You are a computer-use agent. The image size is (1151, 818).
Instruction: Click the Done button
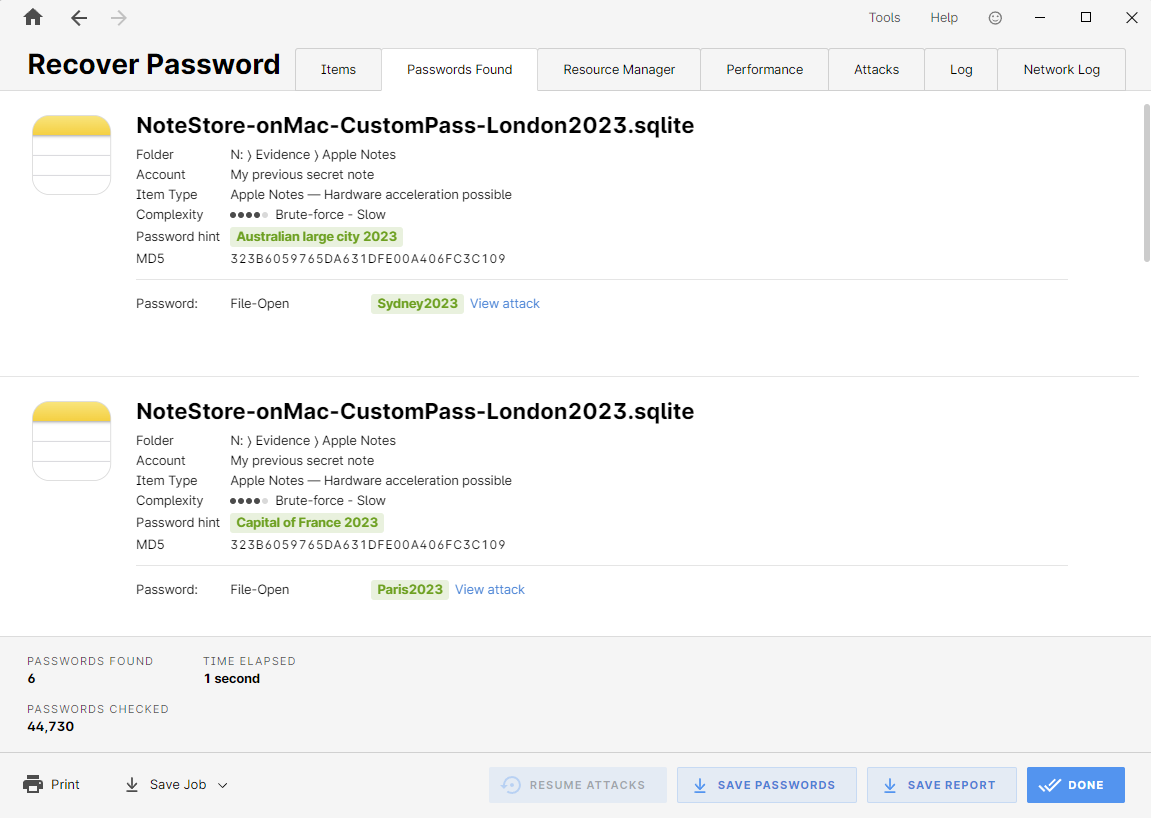[x=1075, y=785]
